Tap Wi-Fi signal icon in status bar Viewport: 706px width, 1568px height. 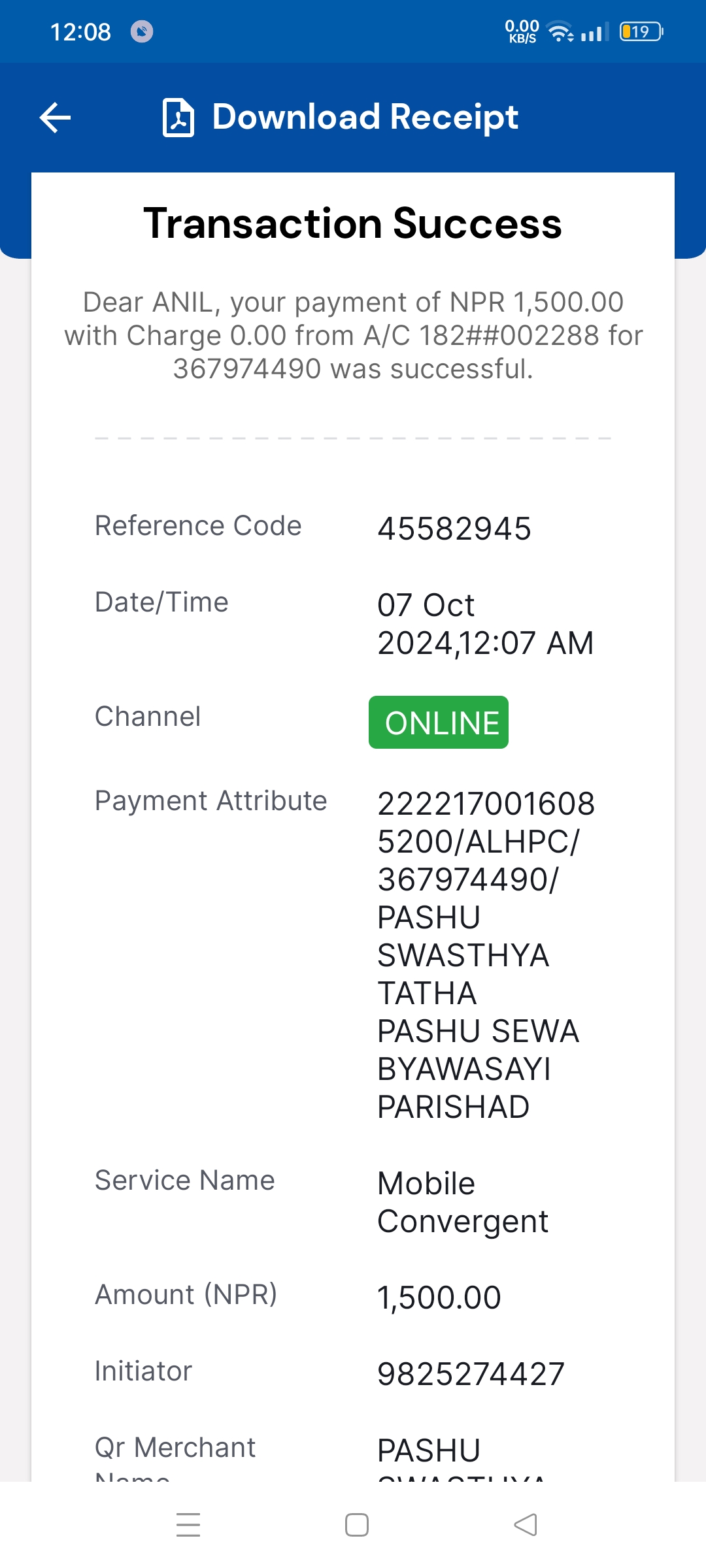click(x=560, y=31)
